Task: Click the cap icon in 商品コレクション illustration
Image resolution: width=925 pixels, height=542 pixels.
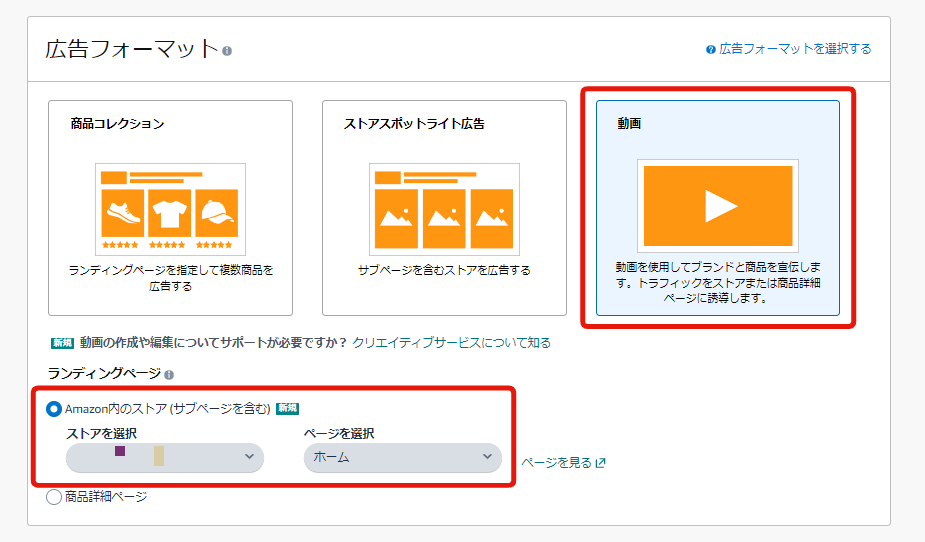Action: 217,212
